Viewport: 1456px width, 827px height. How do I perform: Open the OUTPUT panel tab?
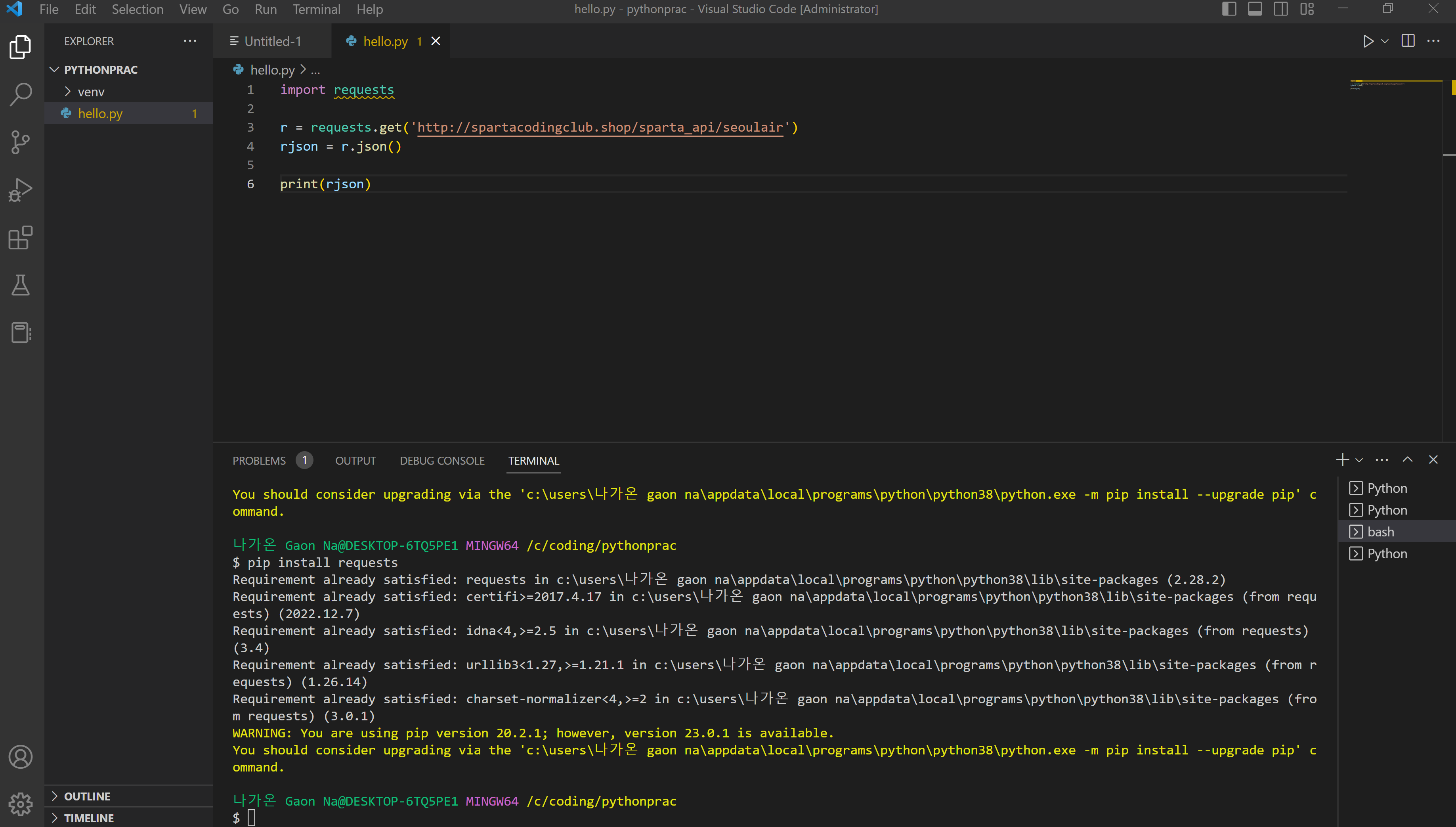click(355, 461)
